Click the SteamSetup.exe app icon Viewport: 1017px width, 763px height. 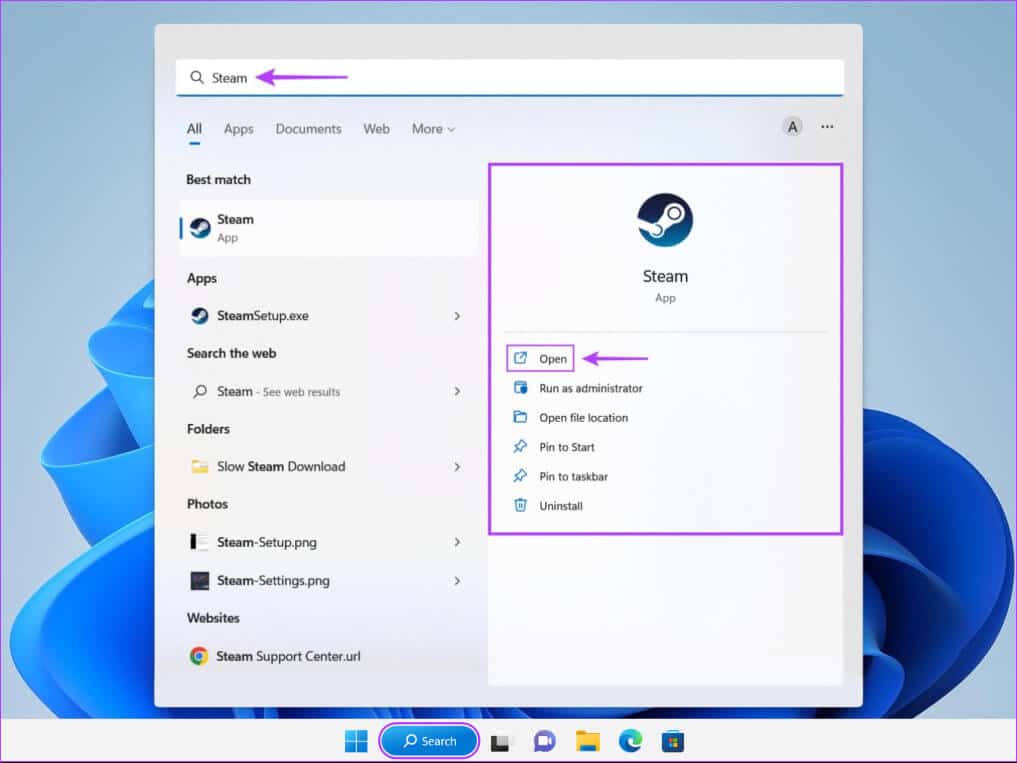(200, 316)
